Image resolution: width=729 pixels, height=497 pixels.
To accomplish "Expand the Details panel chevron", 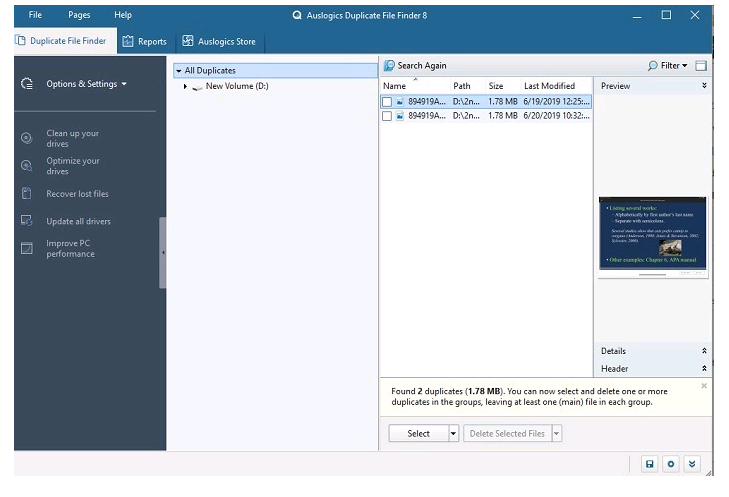I will (704, 351).
